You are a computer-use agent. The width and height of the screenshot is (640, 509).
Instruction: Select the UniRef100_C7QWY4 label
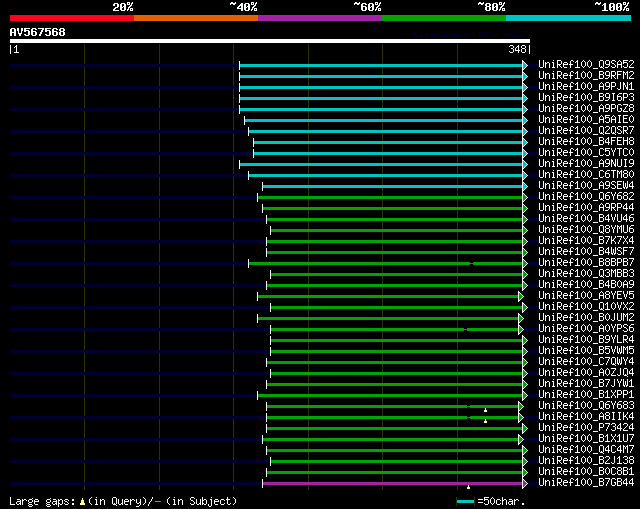(x=586, y=362)
